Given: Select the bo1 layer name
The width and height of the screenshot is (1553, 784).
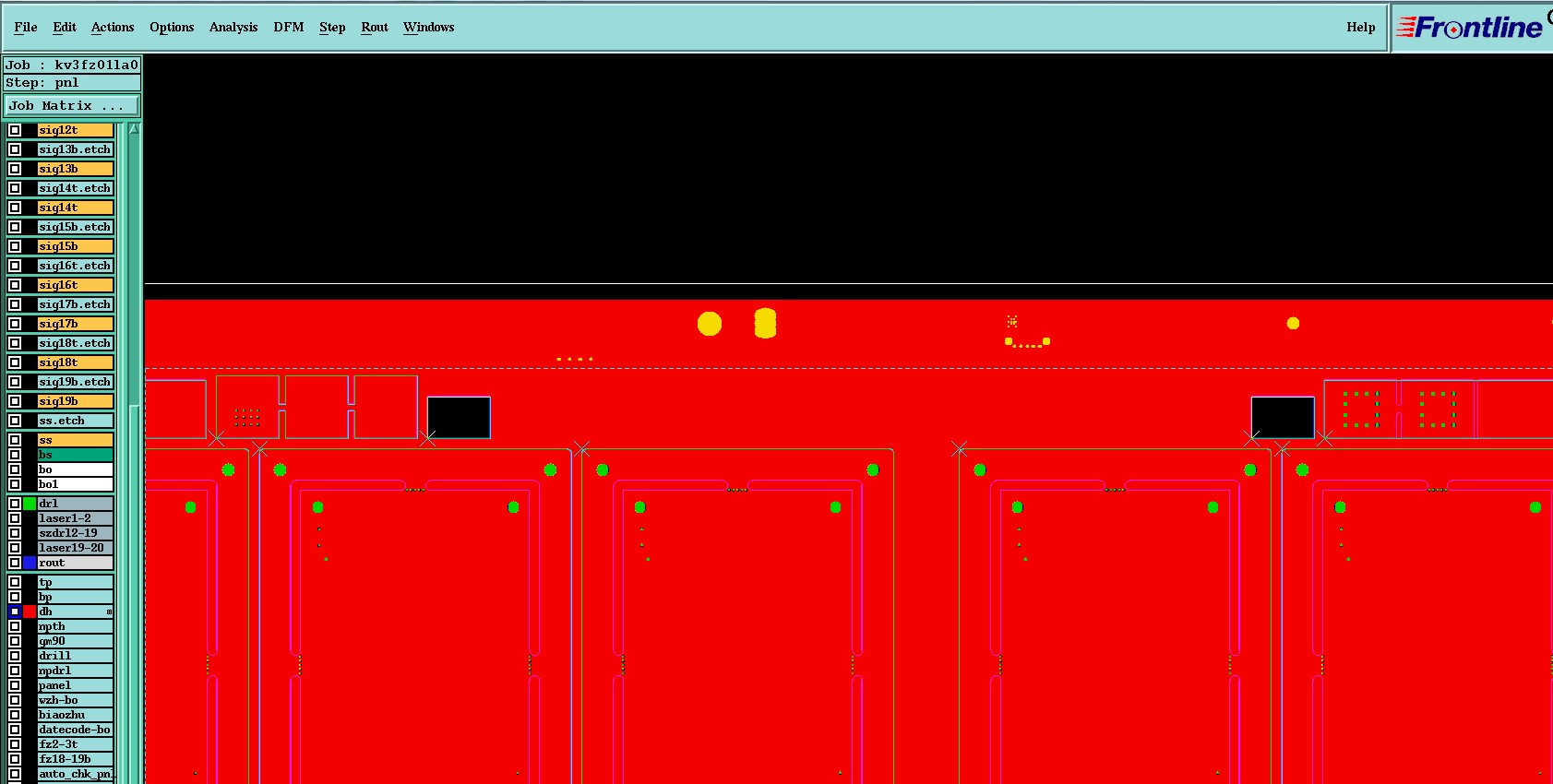Looking at the screenshot, I should 76,484.
